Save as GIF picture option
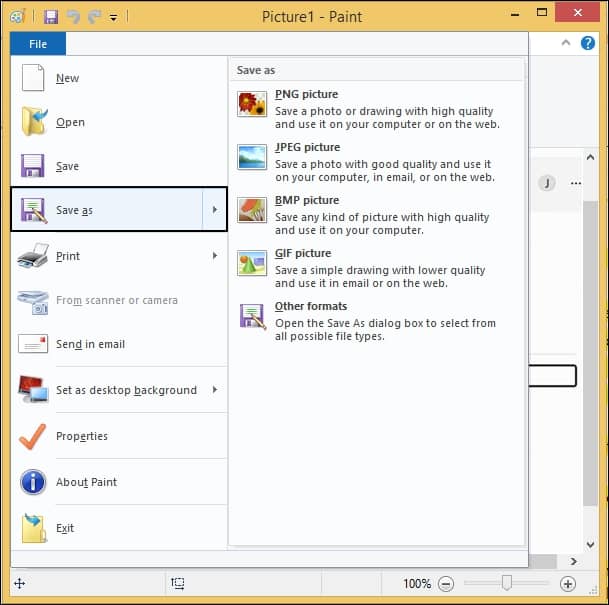Screen dimensions: 609x605 377,268
